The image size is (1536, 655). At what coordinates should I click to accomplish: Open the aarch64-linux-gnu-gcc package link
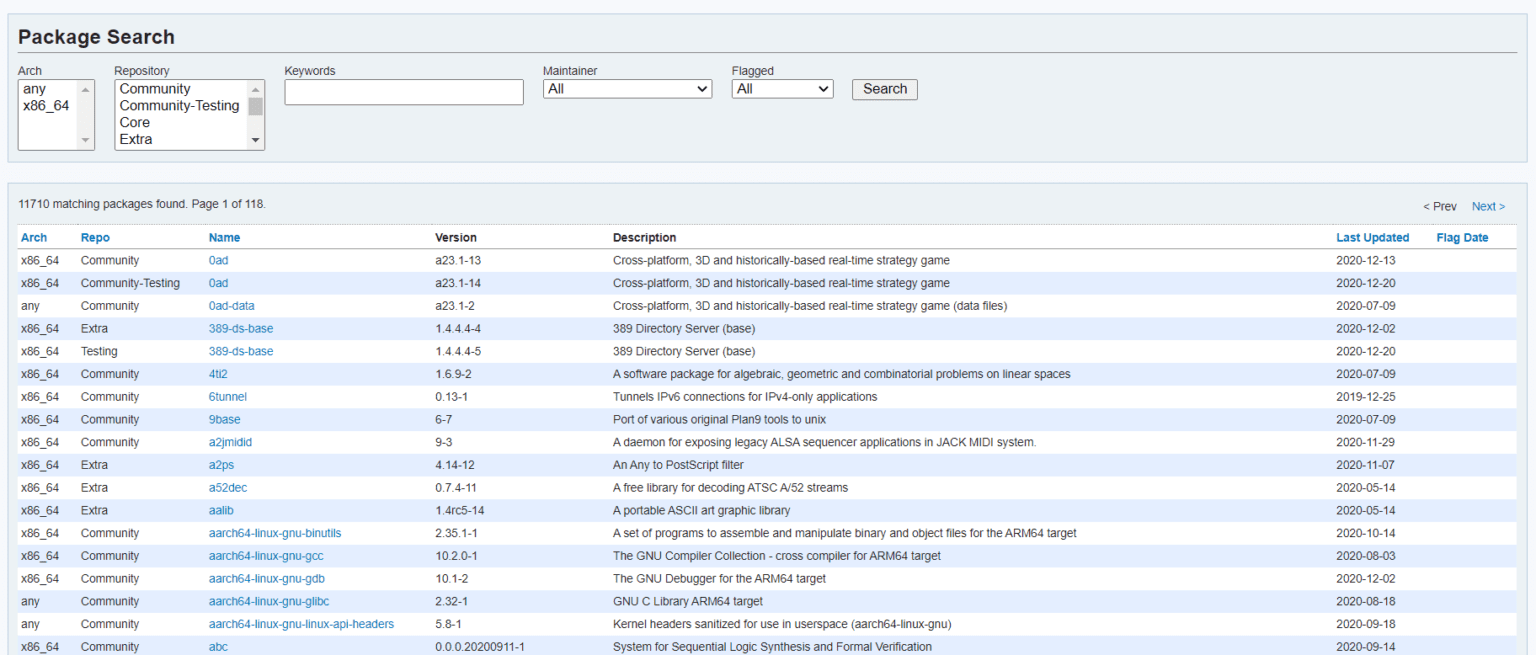266,556
